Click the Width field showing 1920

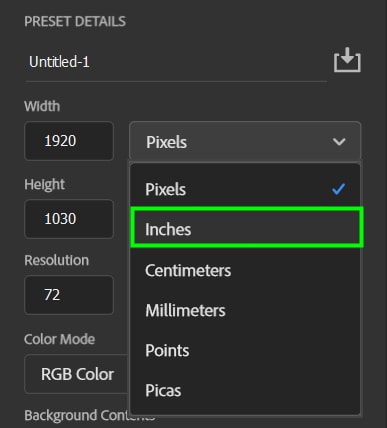[x=69, y=141]
